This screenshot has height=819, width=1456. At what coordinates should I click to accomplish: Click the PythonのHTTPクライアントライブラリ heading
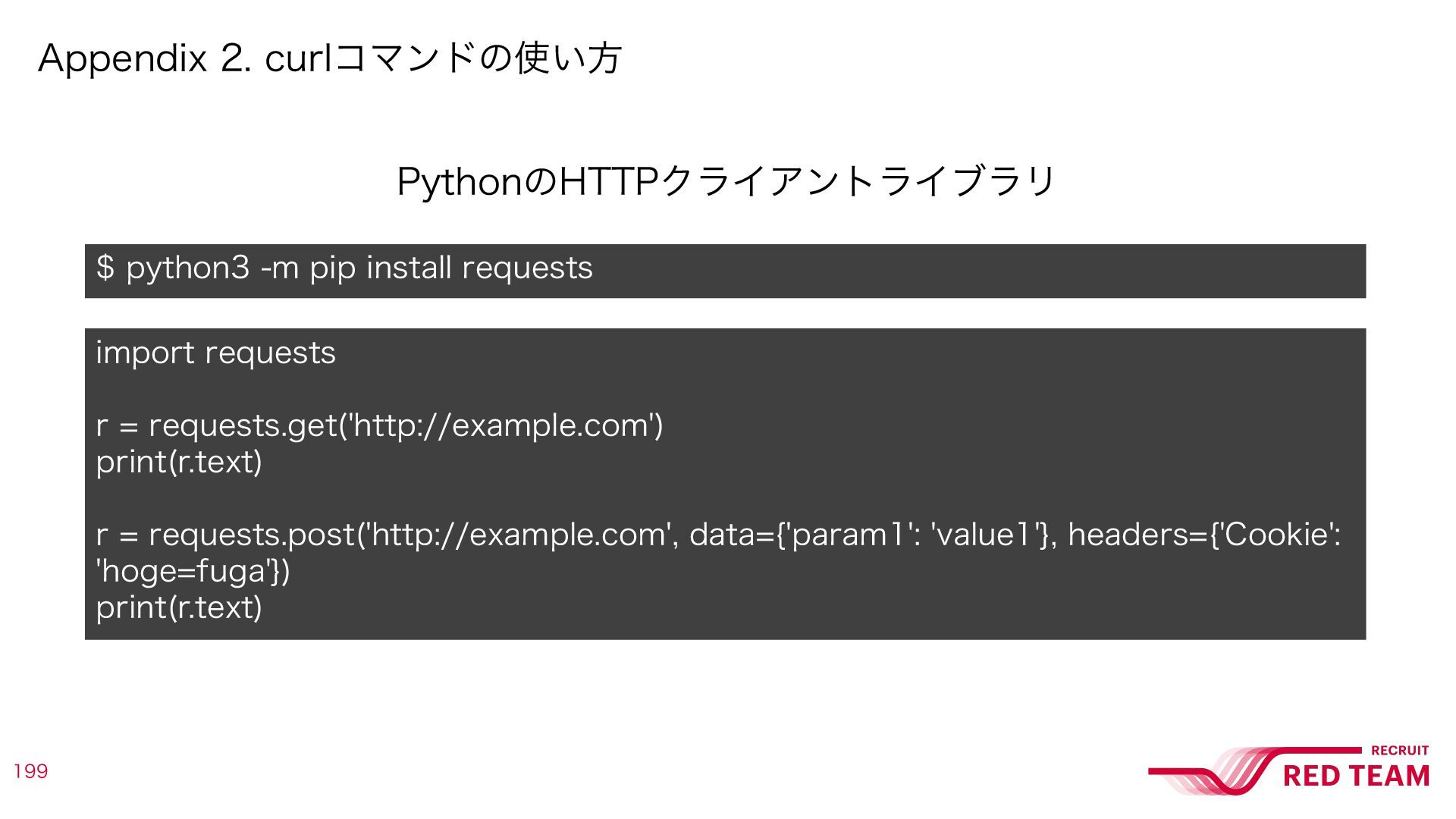pos(726,182)
